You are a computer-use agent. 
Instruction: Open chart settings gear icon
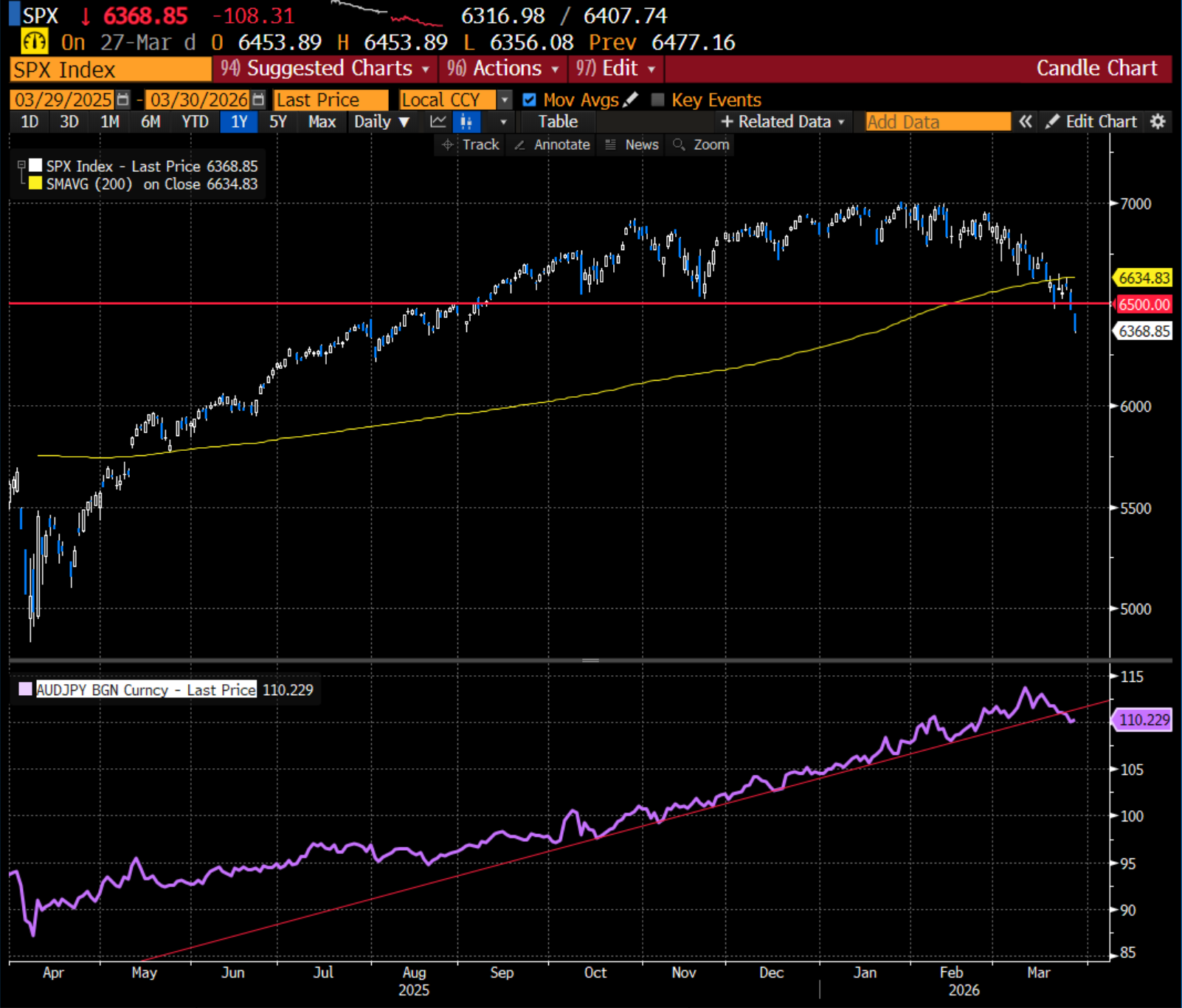click(1158, 122)
